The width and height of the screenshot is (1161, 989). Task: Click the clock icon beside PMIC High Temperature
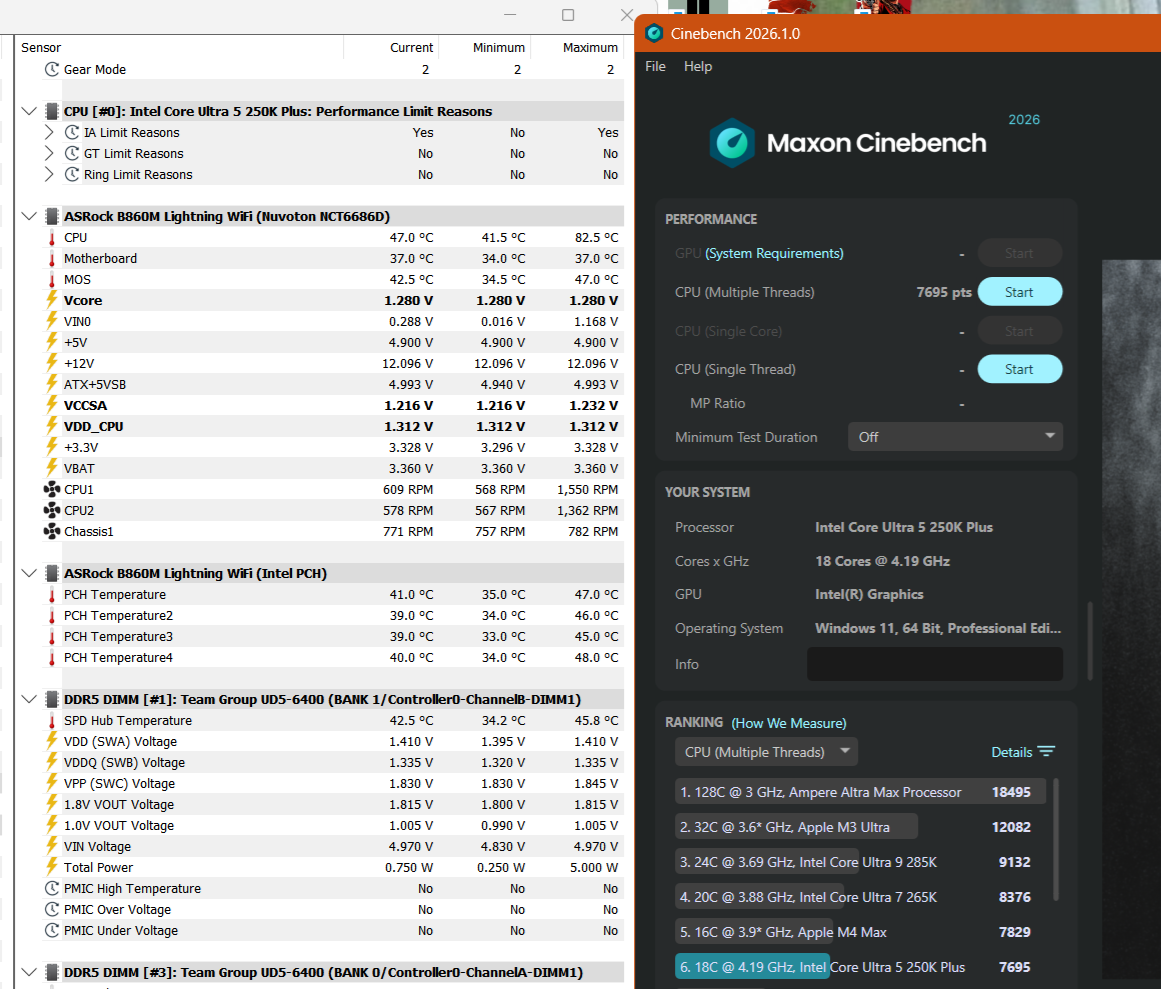click(52, 888)
